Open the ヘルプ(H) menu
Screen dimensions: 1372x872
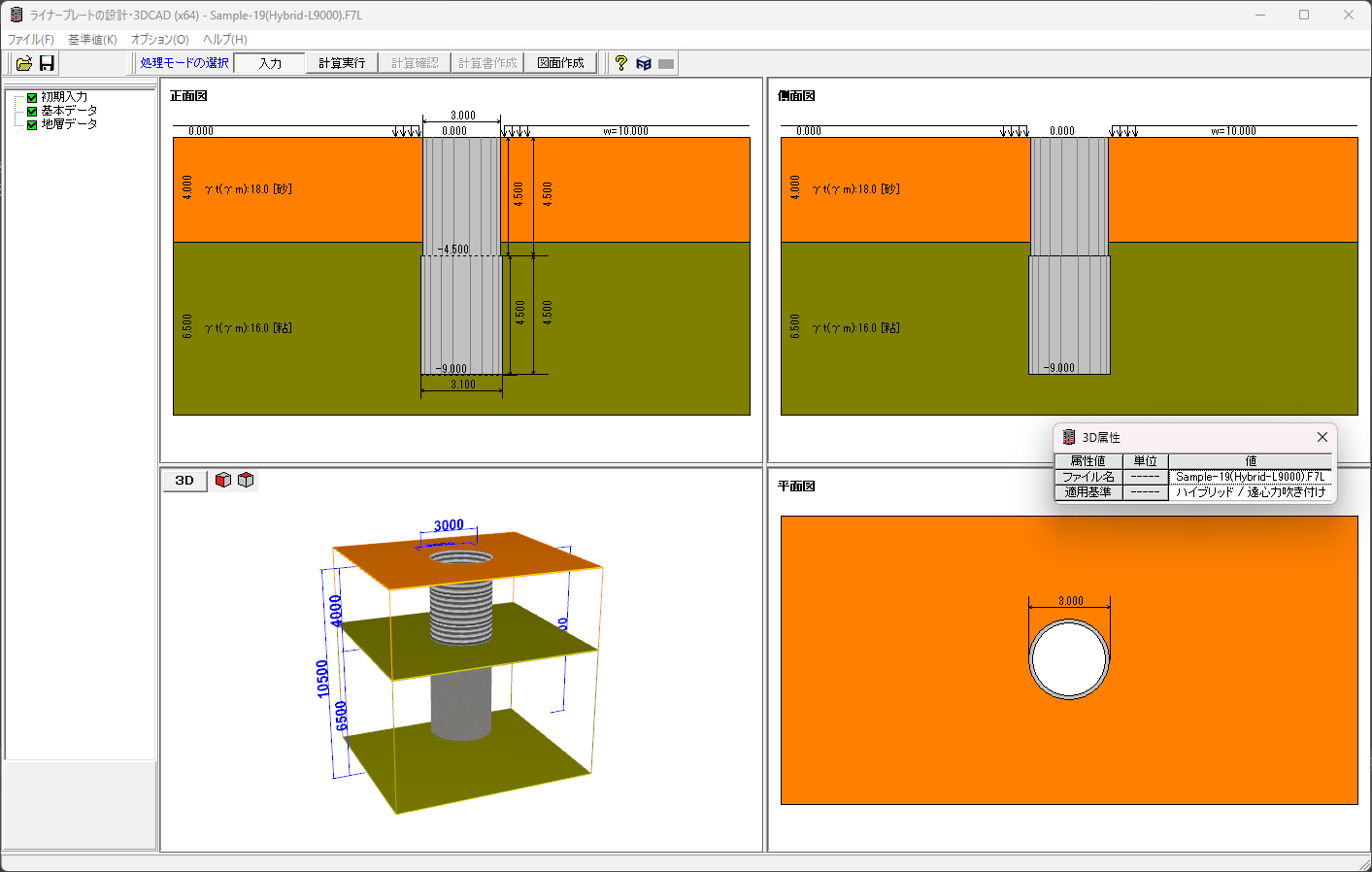pos(224,40)
